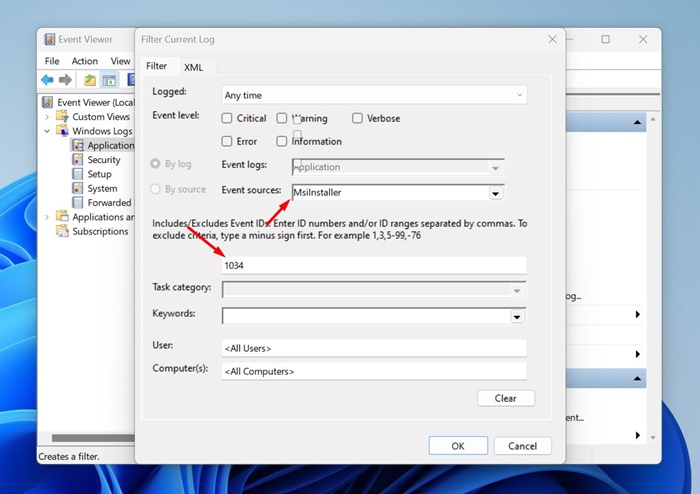Tick the Error event level checkbox
700x494 pixels.
227,141
